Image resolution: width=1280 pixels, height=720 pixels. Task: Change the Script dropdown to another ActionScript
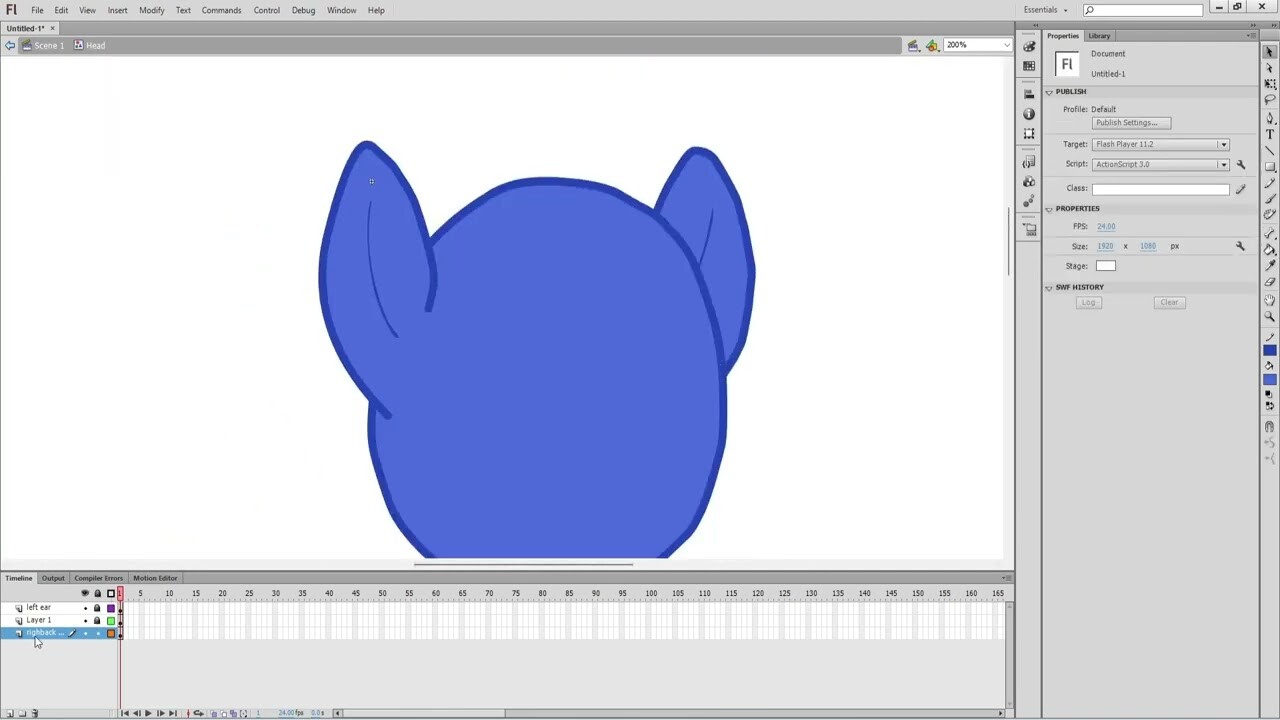click(x=1223, y=164)
